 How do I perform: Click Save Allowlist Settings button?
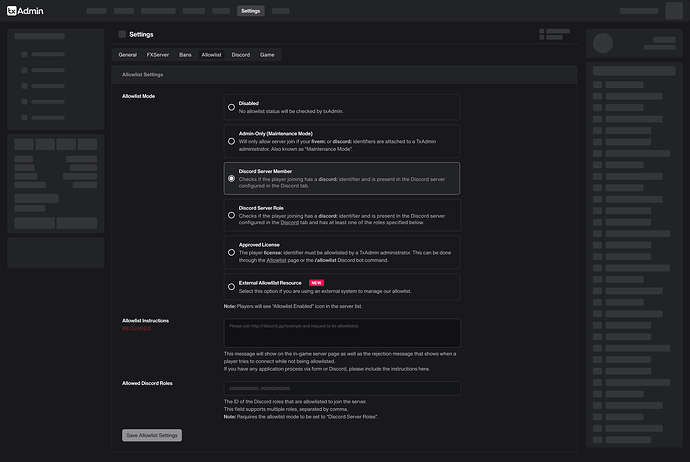pos(152,435)
